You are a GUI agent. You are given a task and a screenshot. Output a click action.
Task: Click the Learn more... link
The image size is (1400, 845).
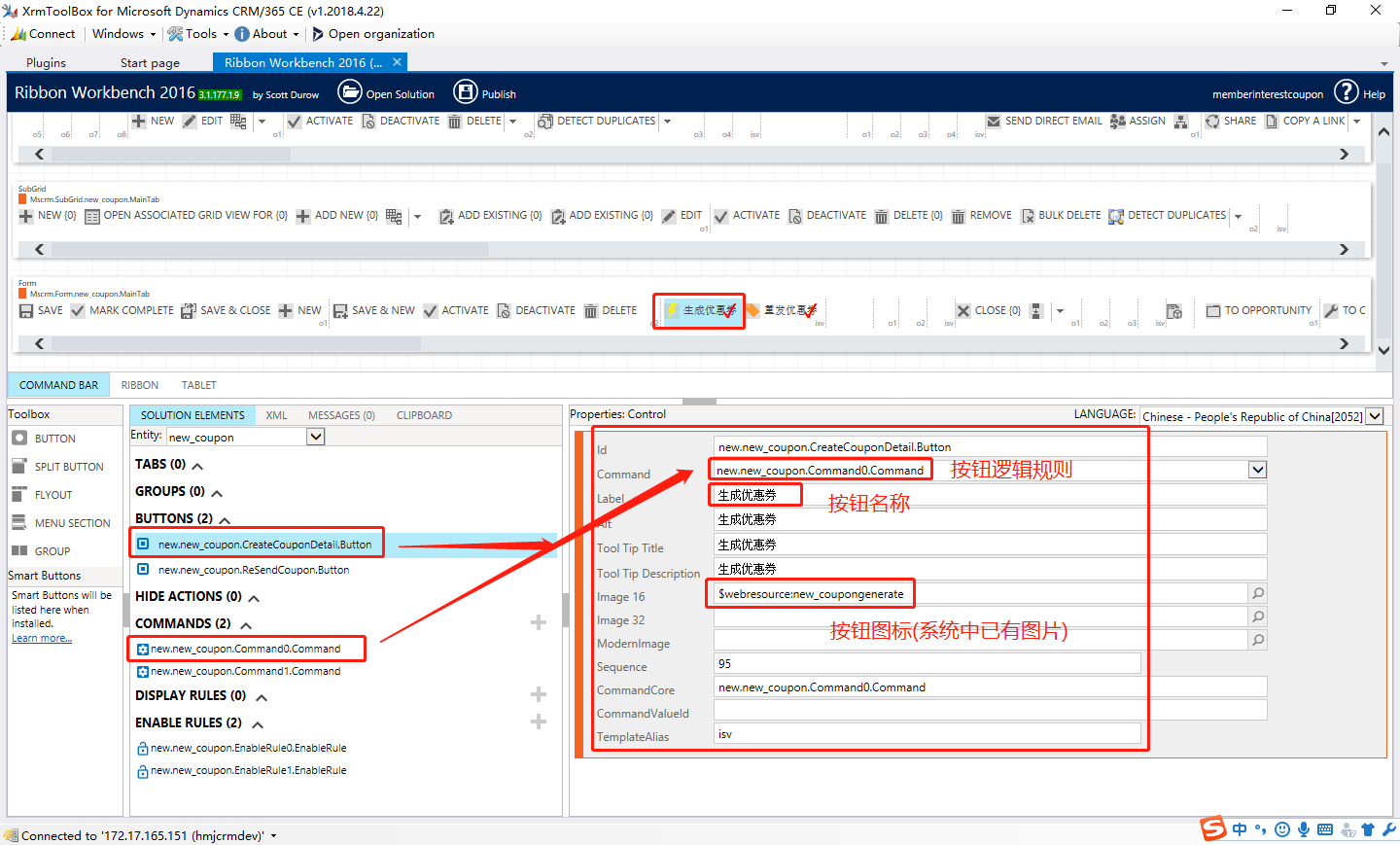pyautogui.click(x=42, y=639)
